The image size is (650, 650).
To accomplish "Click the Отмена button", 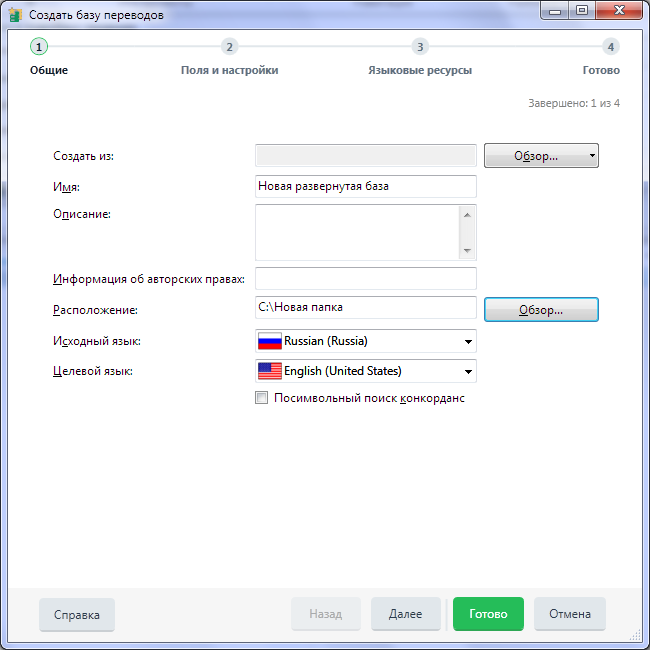I will pos(570,614).
